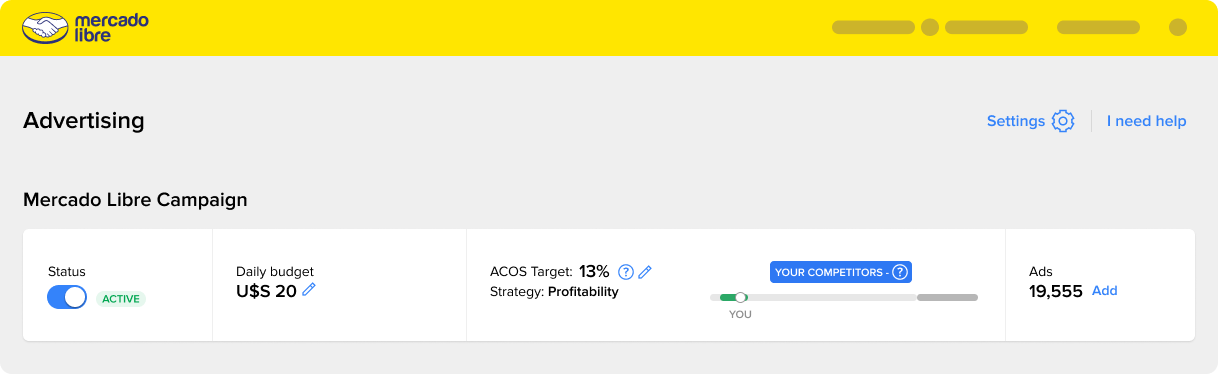Screen dimensions: 1218x374
Task: Click question mark inside Your Competitors badge
Action: pyautogui.click(x=900, y=272)
